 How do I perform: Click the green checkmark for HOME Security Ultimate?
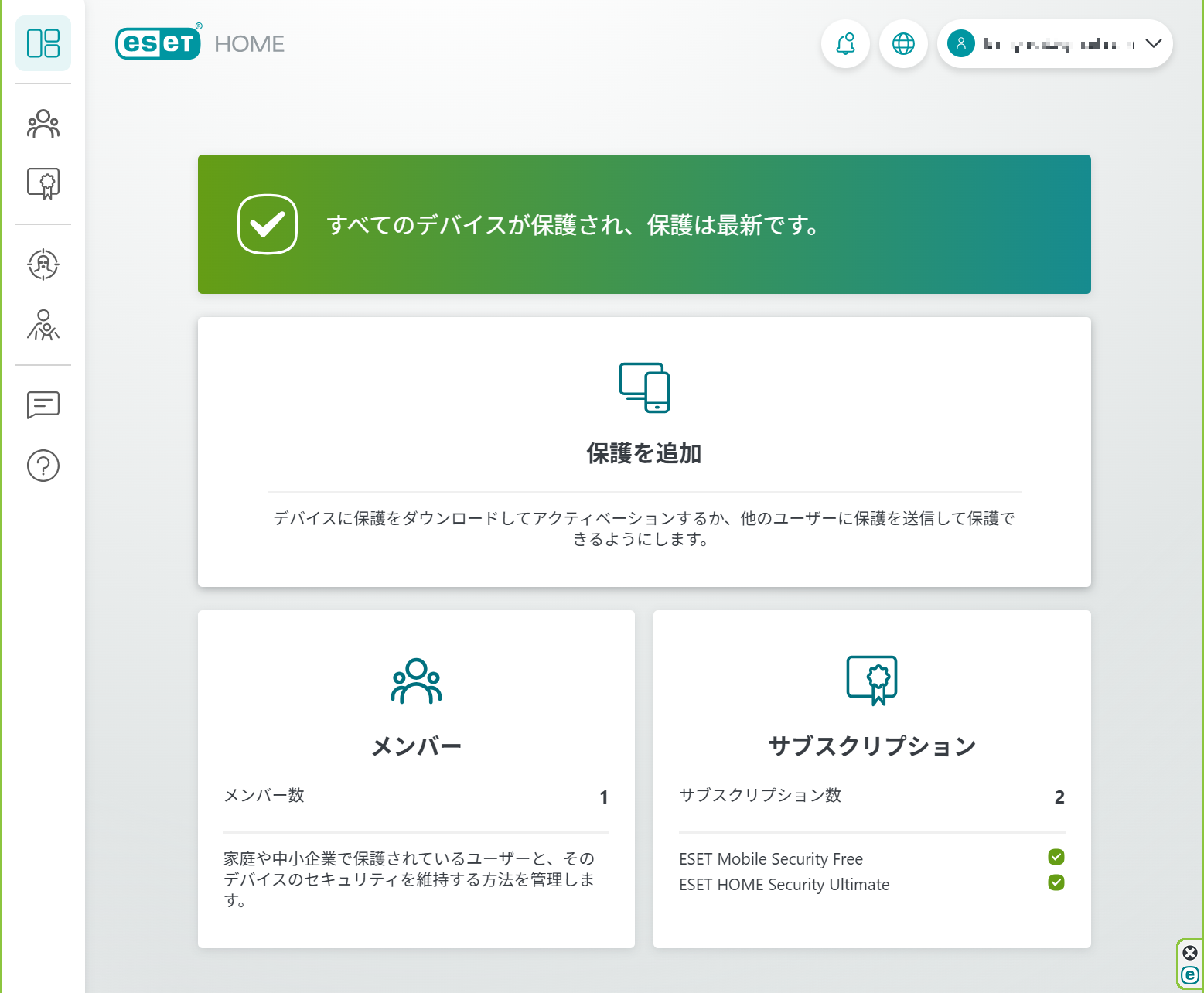pos(1056,882)
